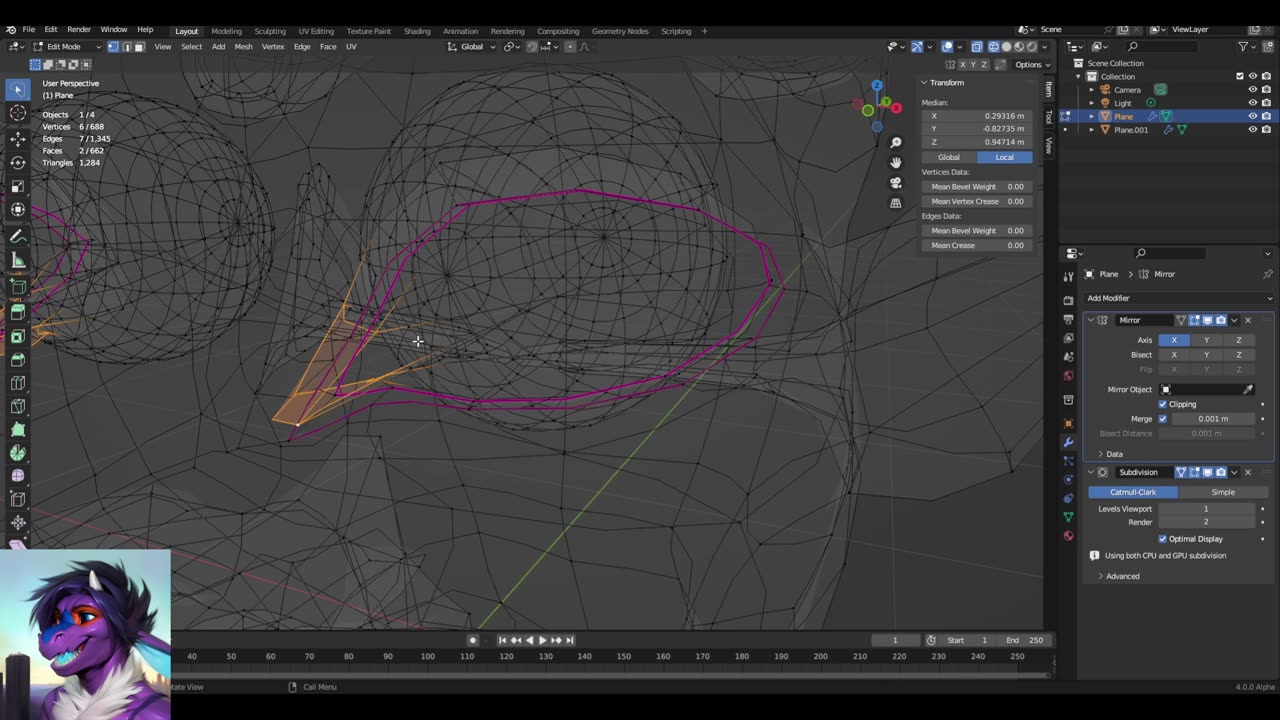This screenshot has width=1280, height=720.
Task: Open the Modifiers wrench properties tab
Action: (1068, 442)
